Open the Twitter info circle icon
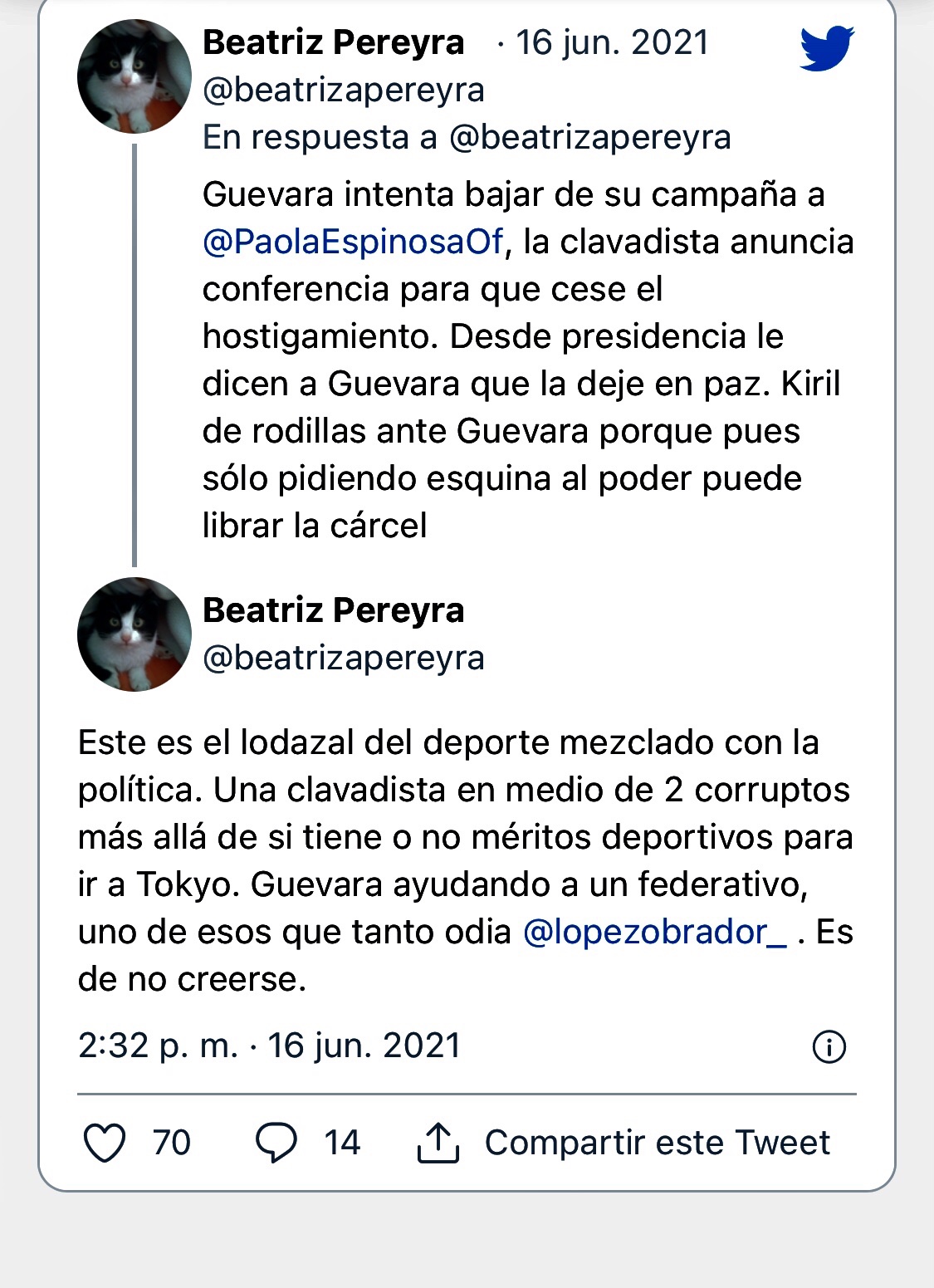The width and height of the screenshot is (934, 1288). click(829, 1046)
